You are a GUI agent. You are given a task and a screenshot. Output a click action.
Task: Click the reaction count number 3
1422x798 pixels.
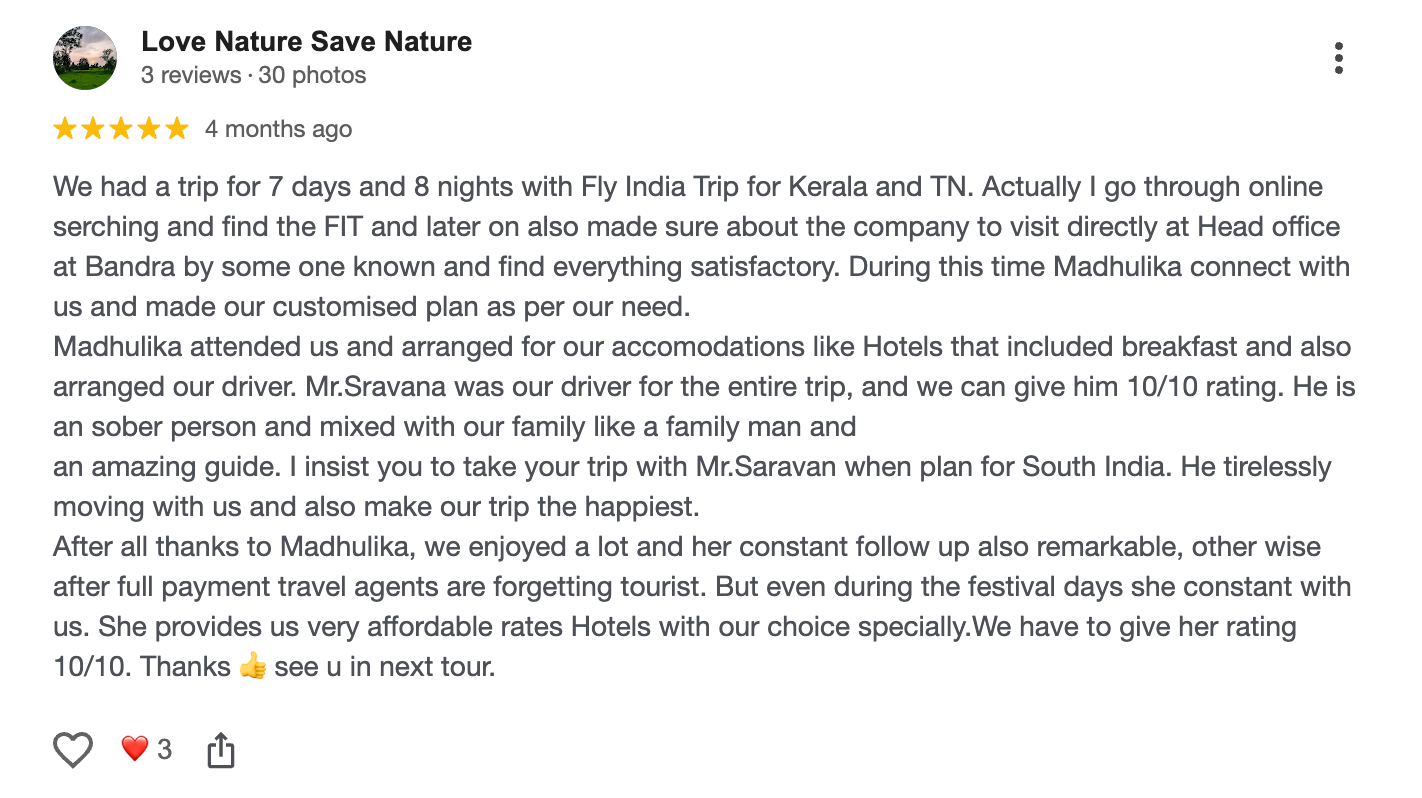[x=165, y=749]
